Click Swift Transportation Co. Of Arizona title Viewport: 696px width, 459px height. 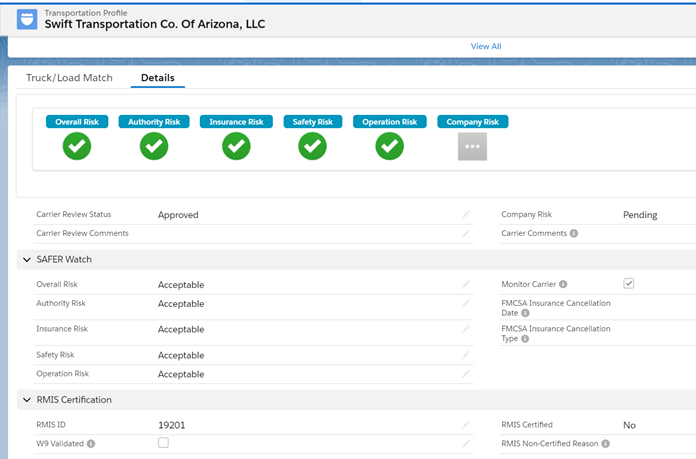(155, 24)
